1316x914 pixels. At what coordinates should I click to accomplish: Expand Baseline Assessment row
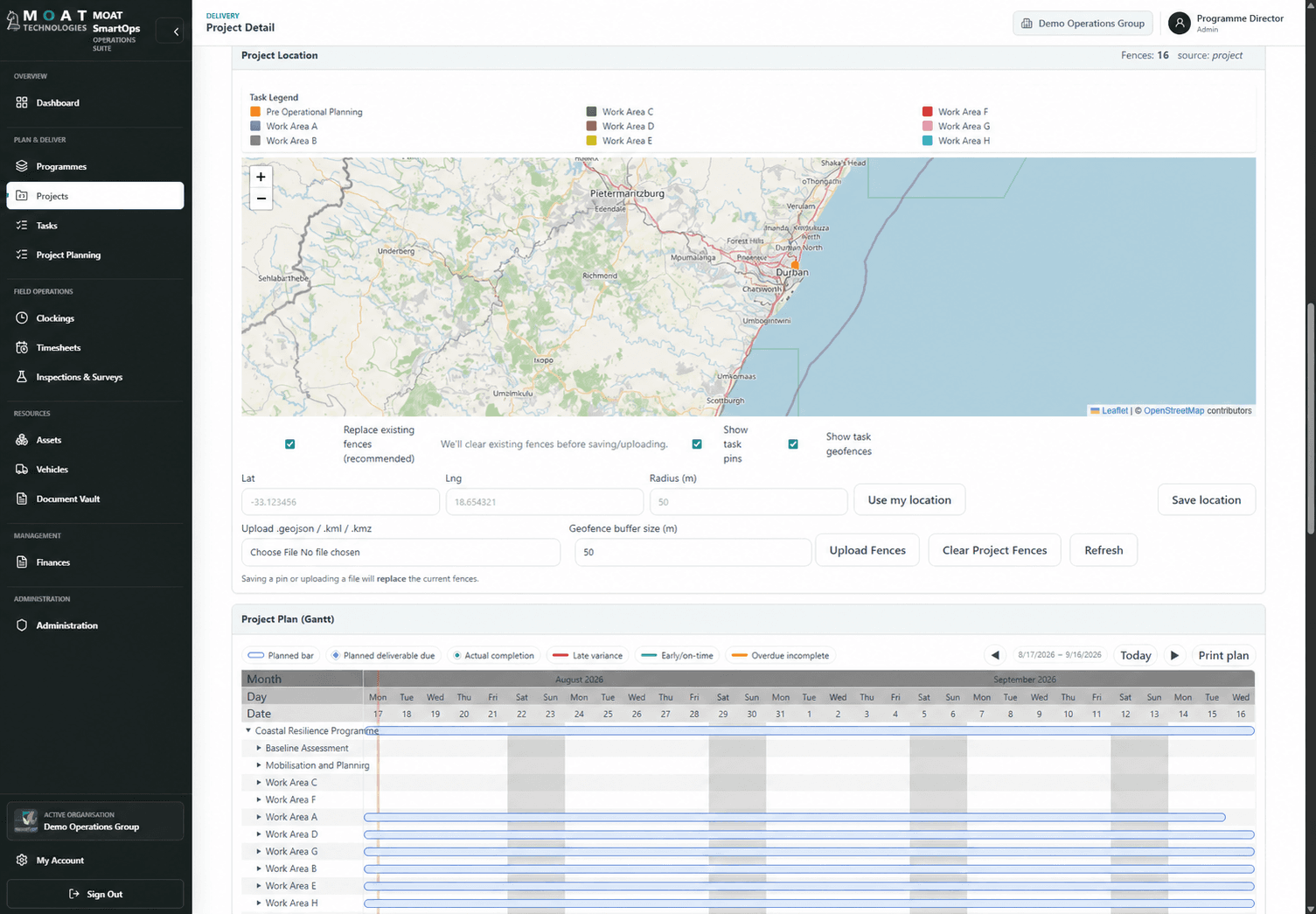coord(259,748)
